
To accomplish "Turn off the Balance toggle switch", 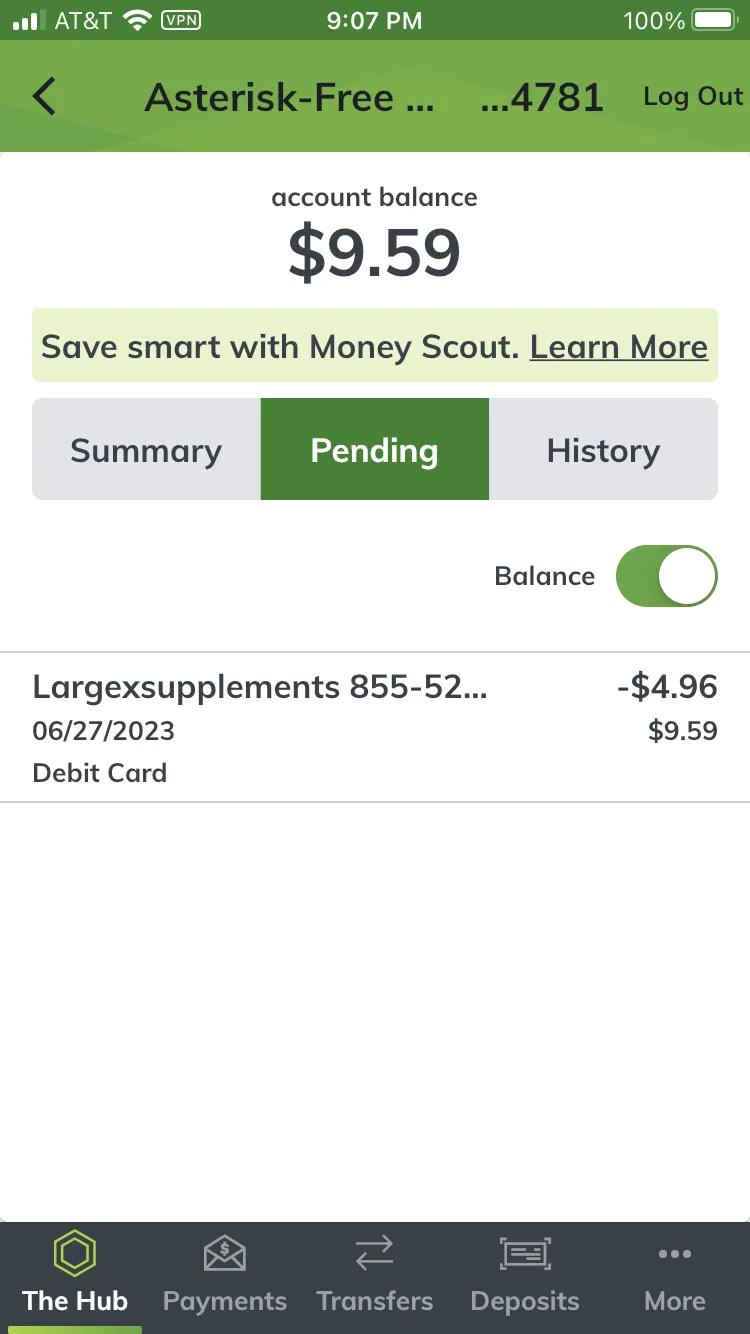I will pos(667,576).
